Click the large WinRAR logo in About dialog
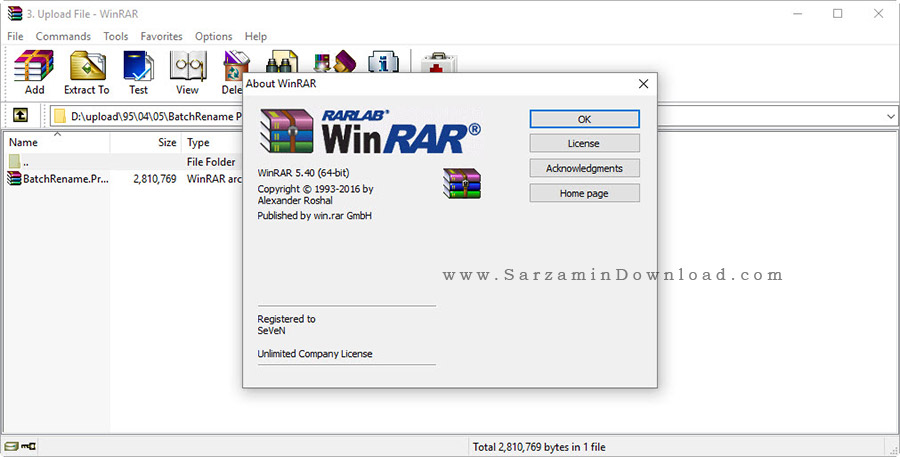The width and height of the screenshot is (900, 457). (x=370, y=132)
